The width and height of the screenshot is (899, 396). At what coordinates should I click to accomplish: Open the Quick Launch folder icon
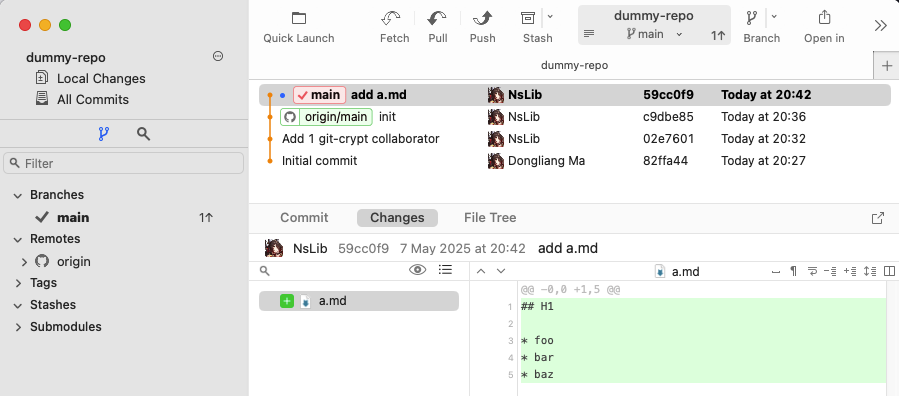299,18
